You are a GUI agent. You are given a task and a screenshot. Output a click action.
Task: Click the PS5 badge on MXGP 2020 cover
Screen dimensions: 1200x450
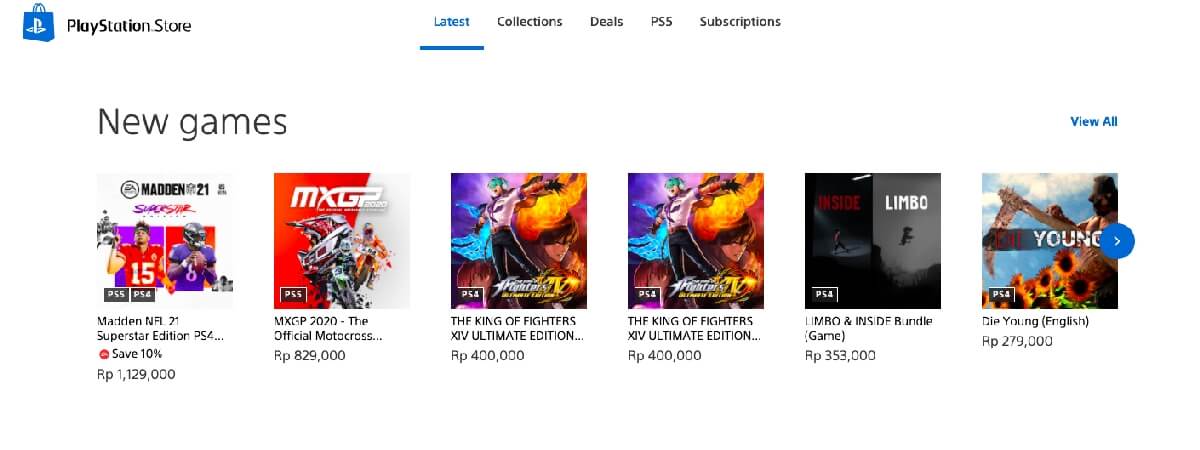pos(293,295)
